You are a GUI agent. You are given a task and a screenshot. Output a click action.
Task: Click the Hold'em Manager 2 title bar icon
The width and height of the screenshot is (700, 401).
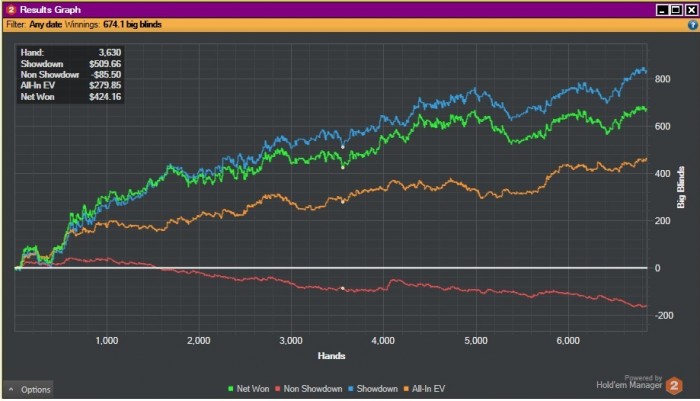pyautogui.click(x=11, y=9)
